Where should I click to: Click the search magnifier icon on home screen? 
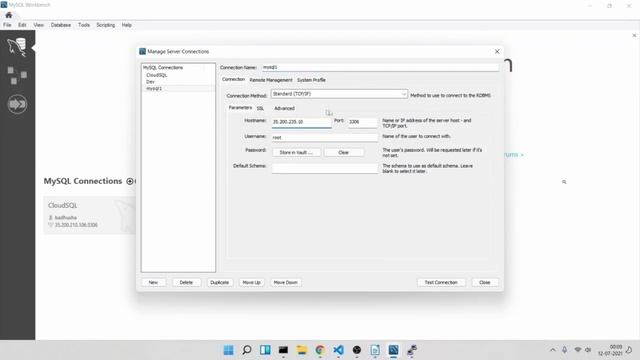pyautogui.click(x=564, y=182)
